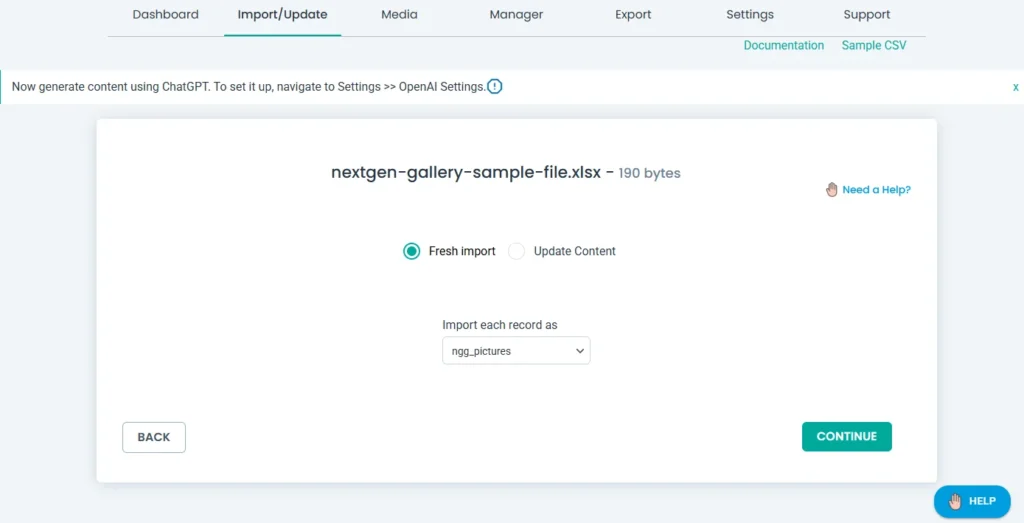Open the floating HELP chat button
This screenshot has width=1024, height=523.
tap(971, 501)
